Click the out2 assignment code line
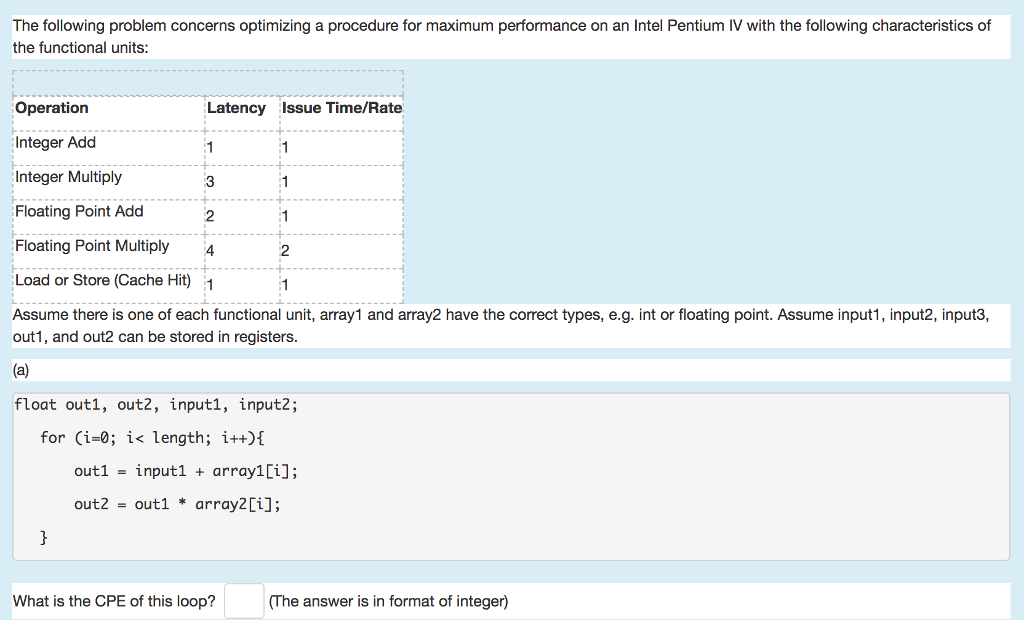 177,504
